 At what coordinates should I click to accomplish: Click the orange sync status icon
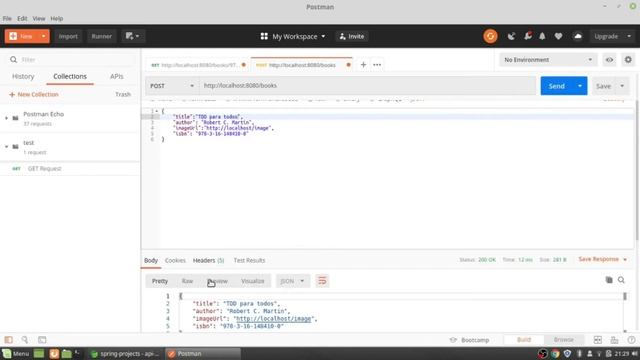click(490, 36)
